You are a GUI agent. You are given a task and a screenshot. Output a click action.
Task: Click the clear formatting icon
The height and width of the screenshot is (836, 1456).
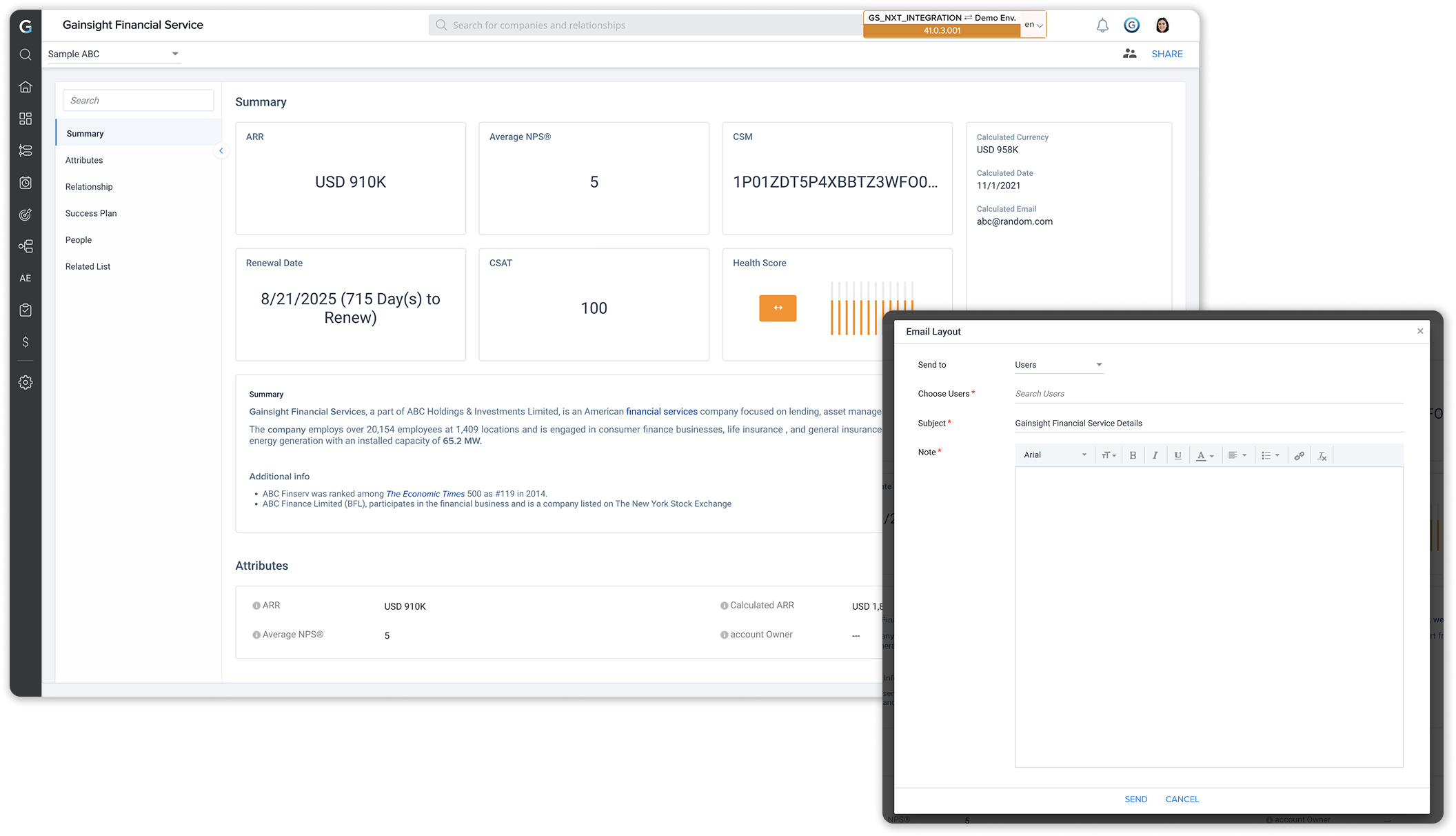[1322, 455]
